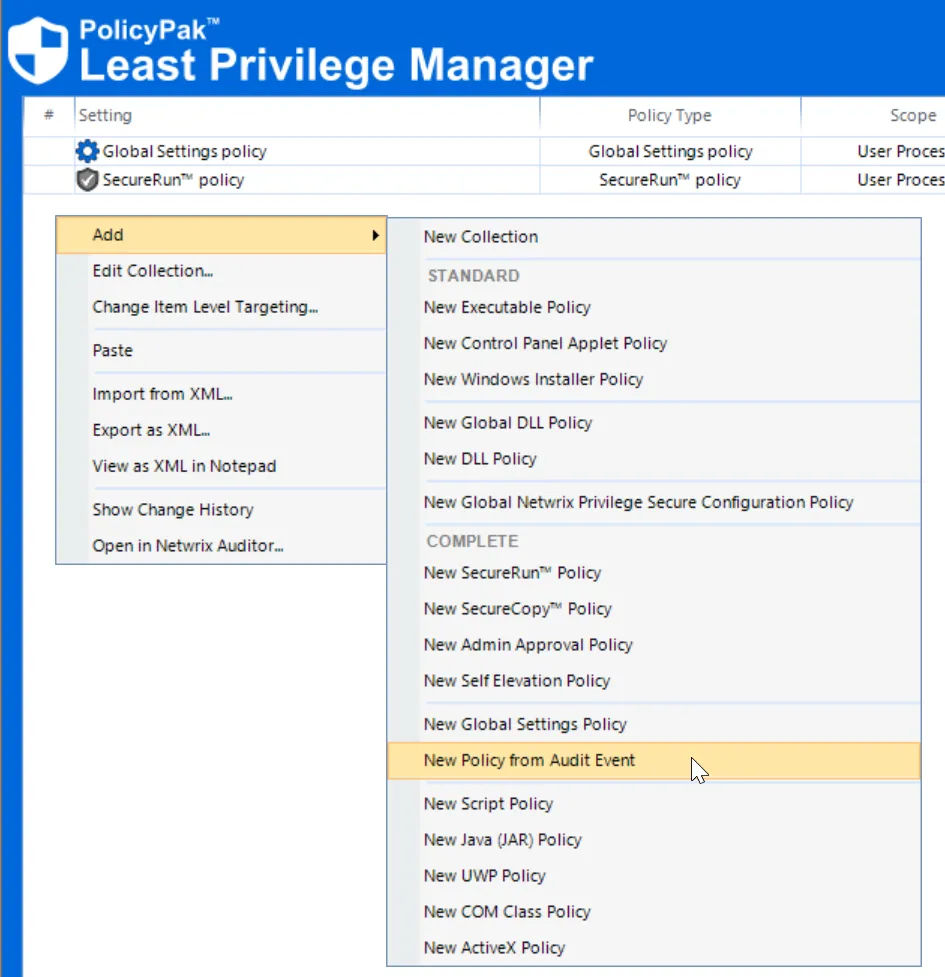Open Show Change History
Image resolution: width=945 pixels, height=977 pixels.
click(x=172, y=509)
